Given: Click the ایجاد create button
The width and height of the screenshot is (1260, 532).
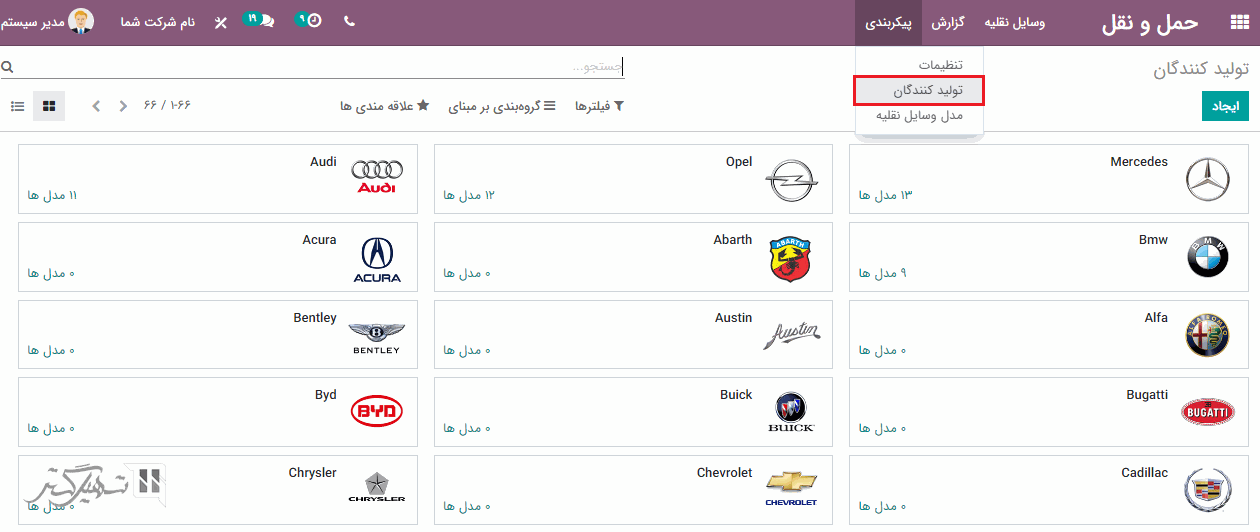Looking at the screenshot, I should point(1225,106).
